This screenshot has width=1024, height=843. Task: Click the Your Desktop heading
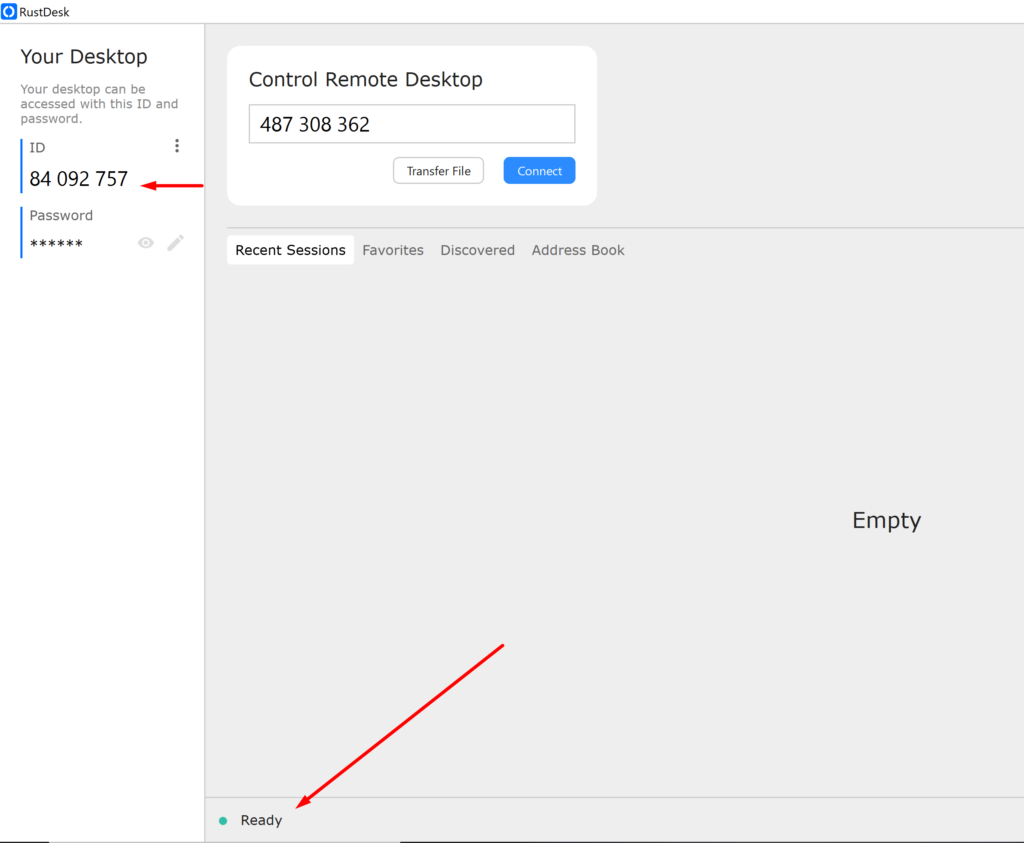(84, 57)
